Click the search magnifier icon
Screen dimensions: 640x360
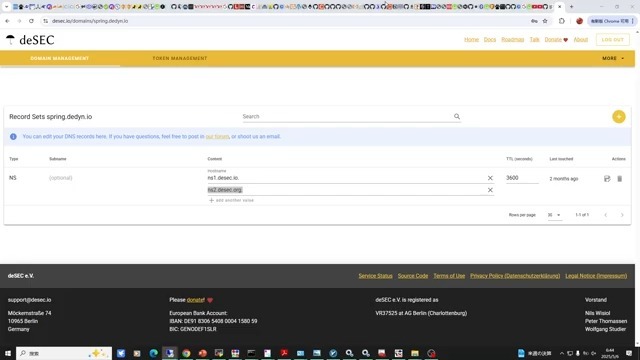pyautogui.click(x=457, y=116)
